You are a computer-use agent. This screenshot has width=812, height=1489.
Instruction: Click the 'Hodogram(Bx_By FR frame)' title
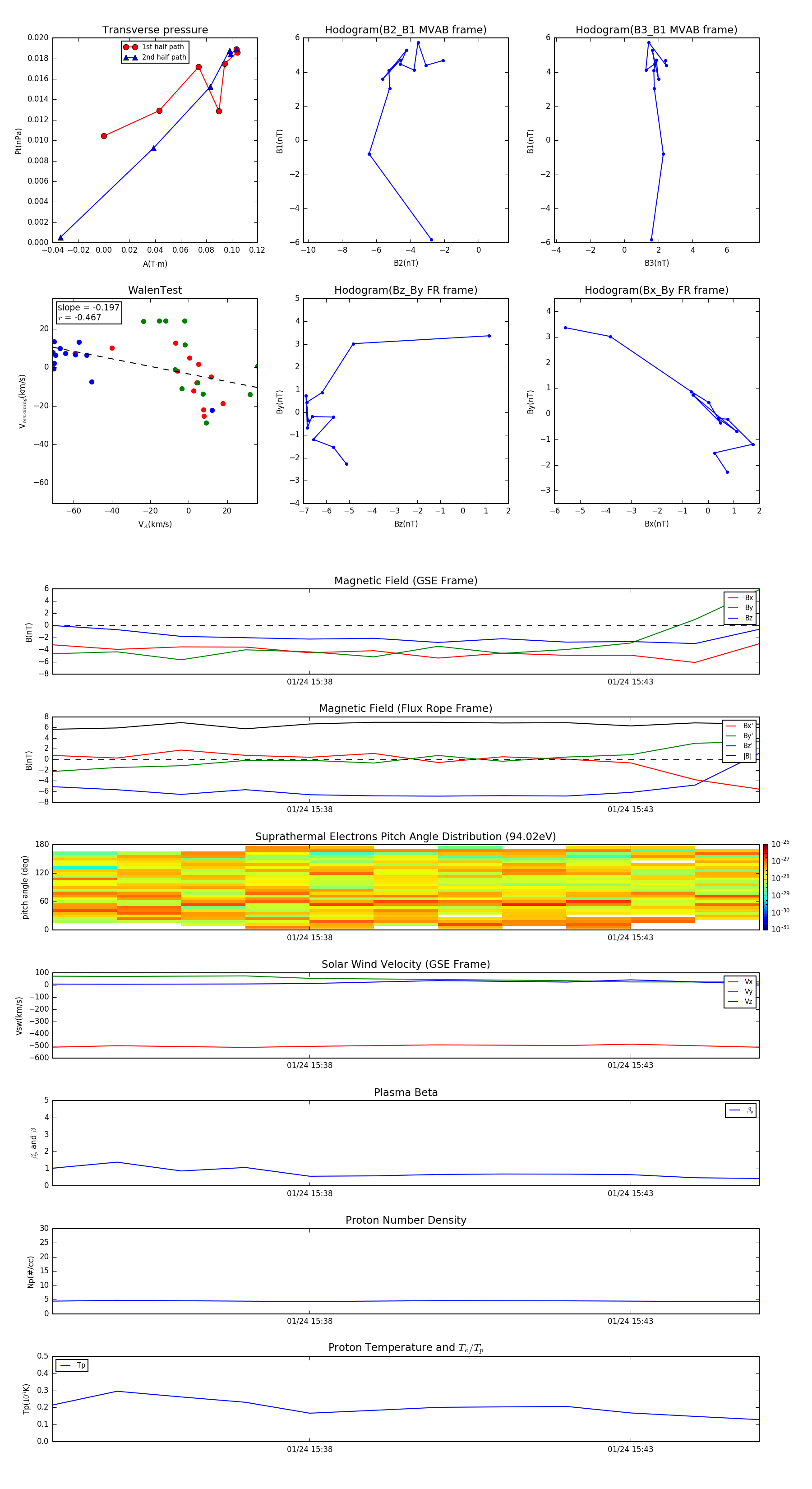point(656,290)
